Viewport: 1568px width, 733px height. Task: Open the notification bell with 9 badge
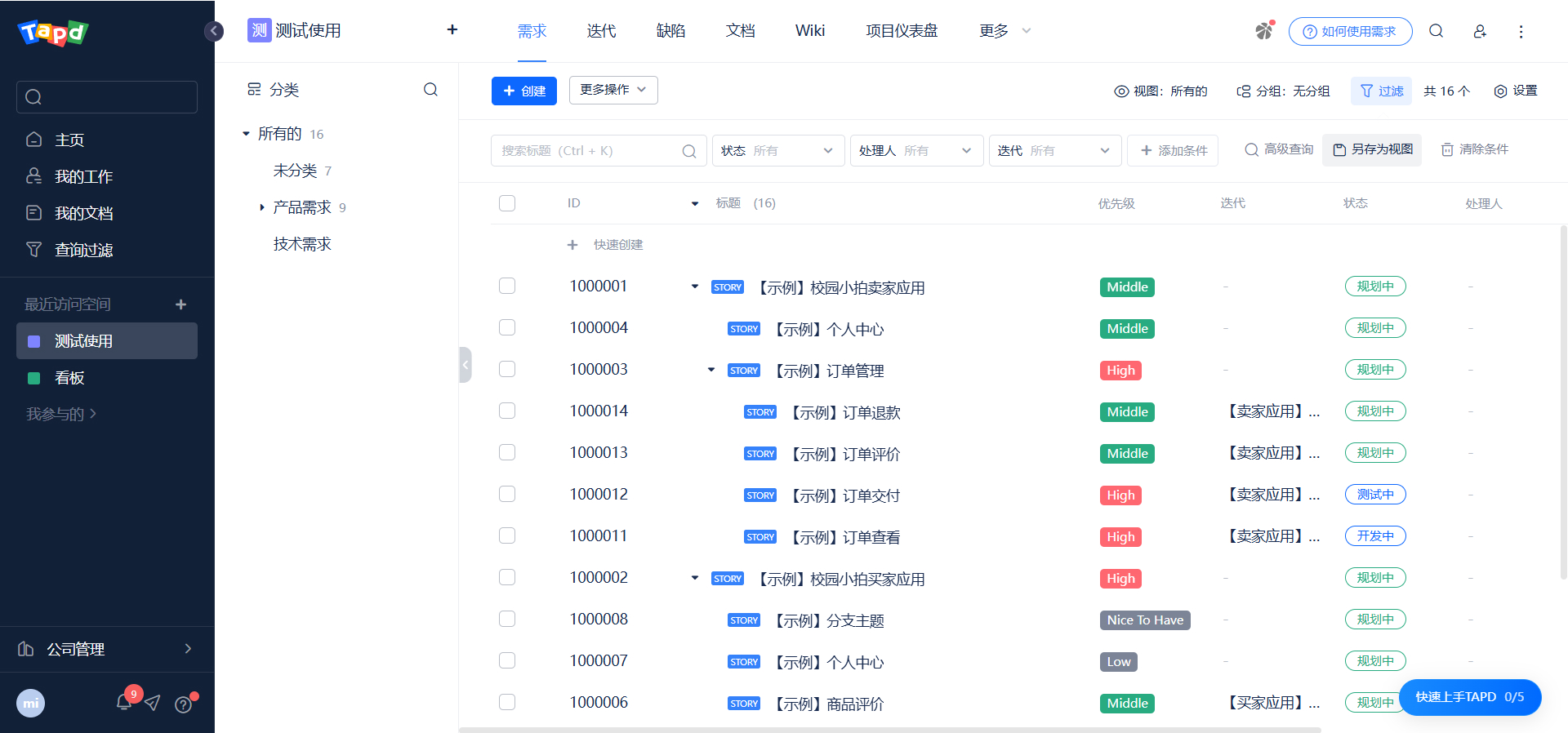(x=126, y=700)
